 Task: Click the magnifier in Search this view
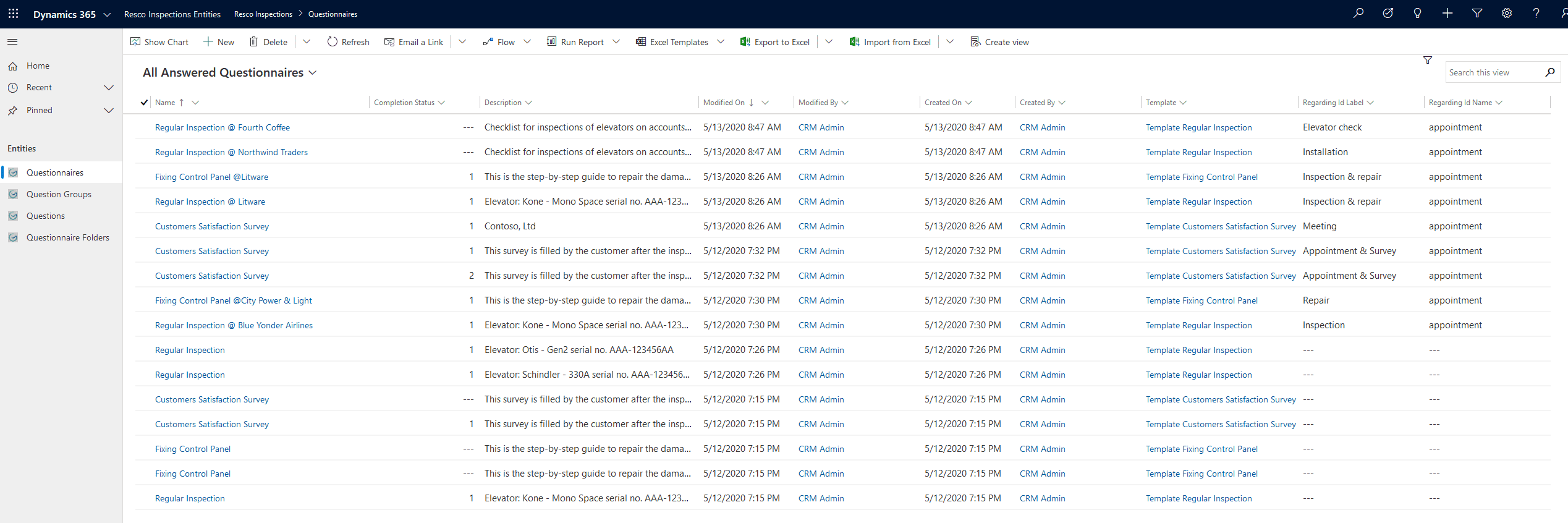(x=1549, y=72)
